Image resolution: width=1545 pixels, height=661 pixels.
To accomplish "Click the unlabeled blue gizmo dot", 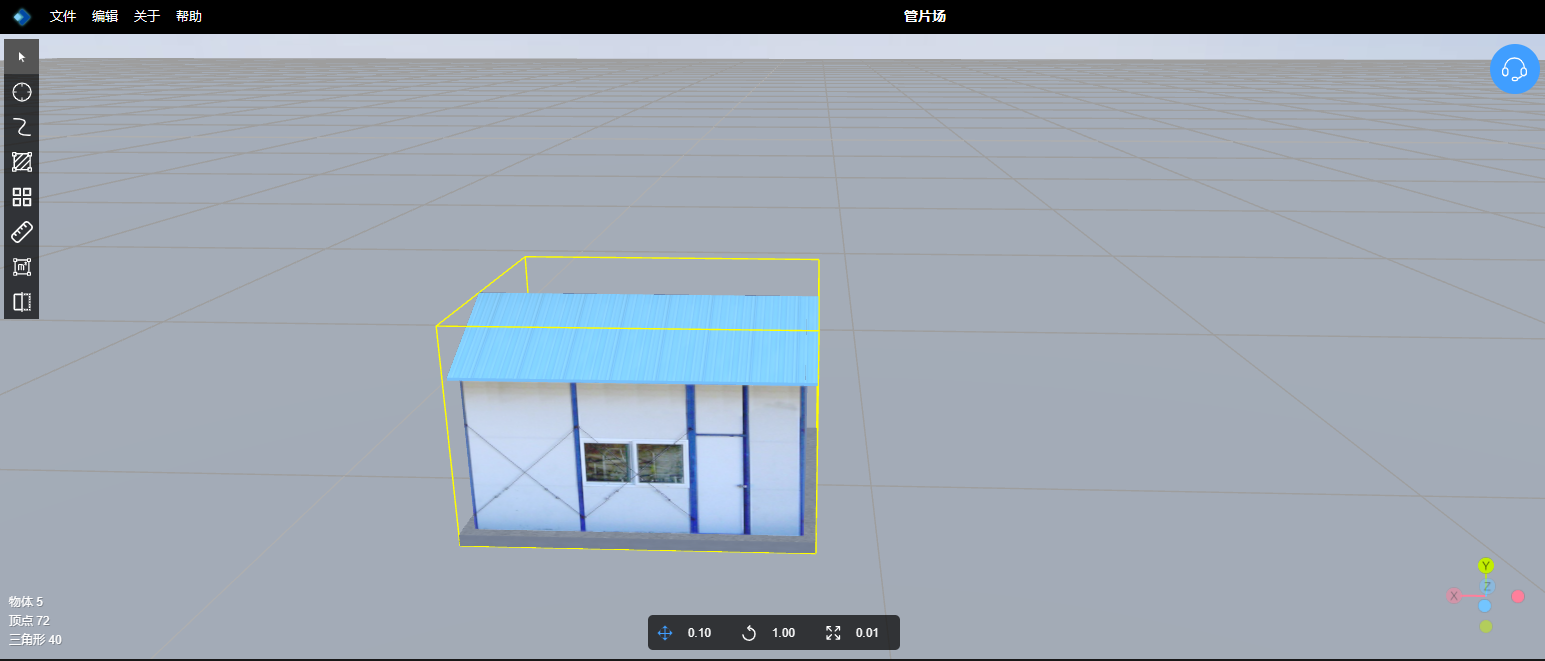I will (1485, 606).
